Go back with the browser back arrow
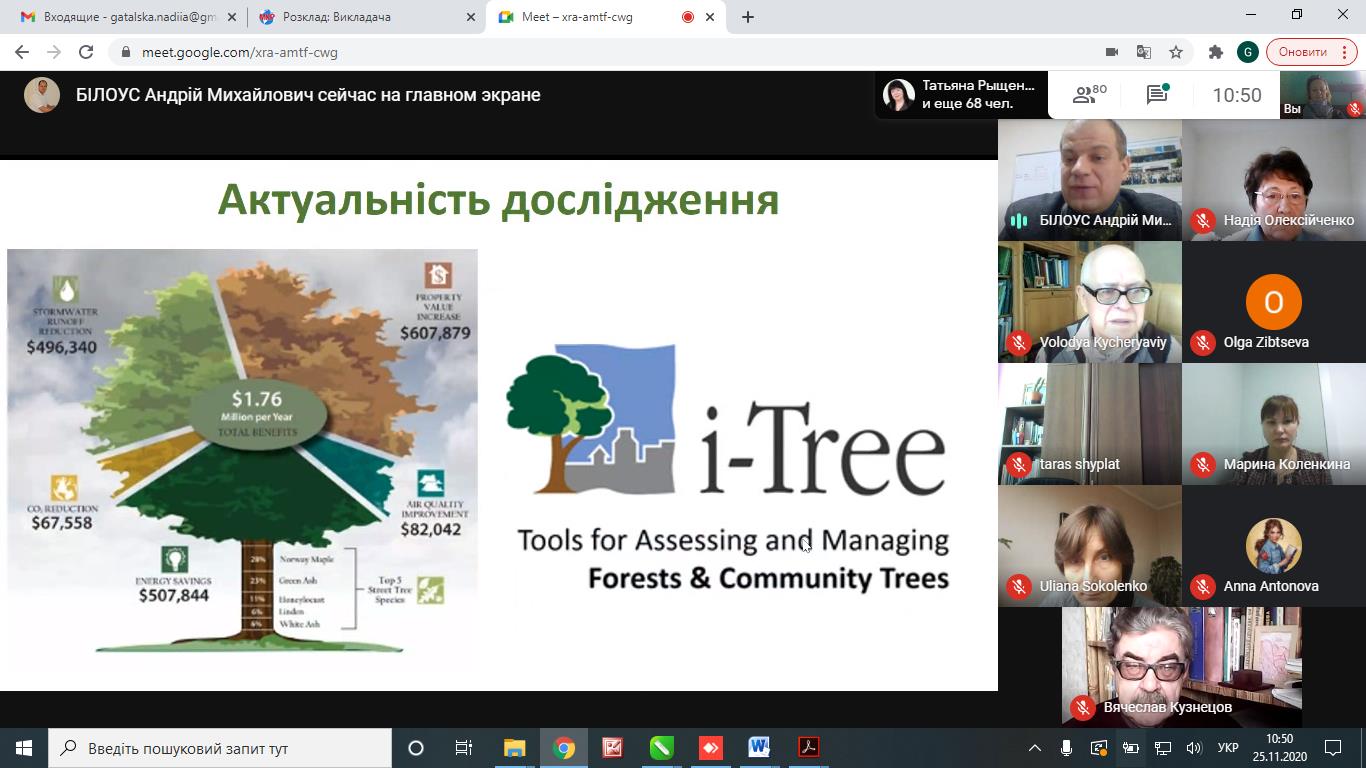 pos(22,52)
